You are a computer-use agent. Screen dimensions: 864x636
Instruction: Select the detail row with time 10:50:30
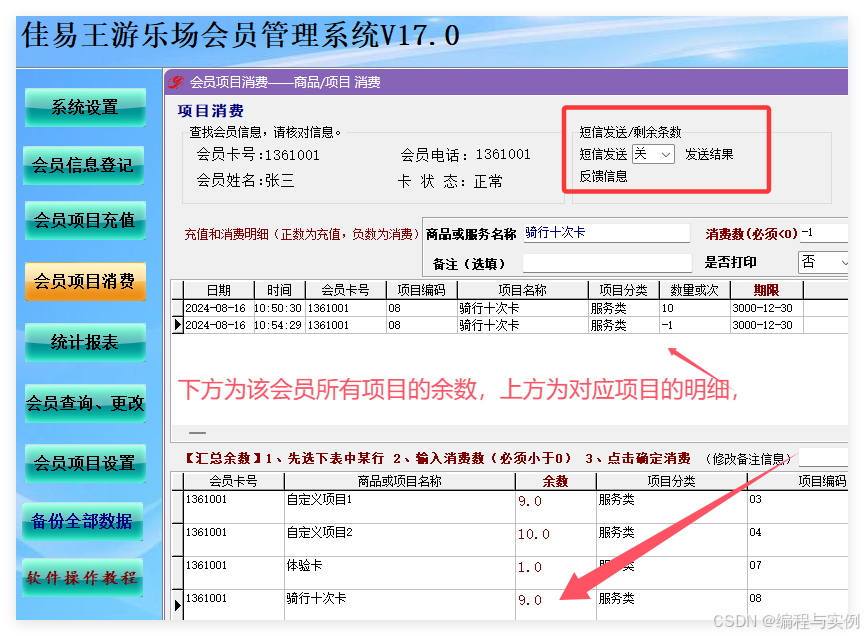tap(509, 308)
